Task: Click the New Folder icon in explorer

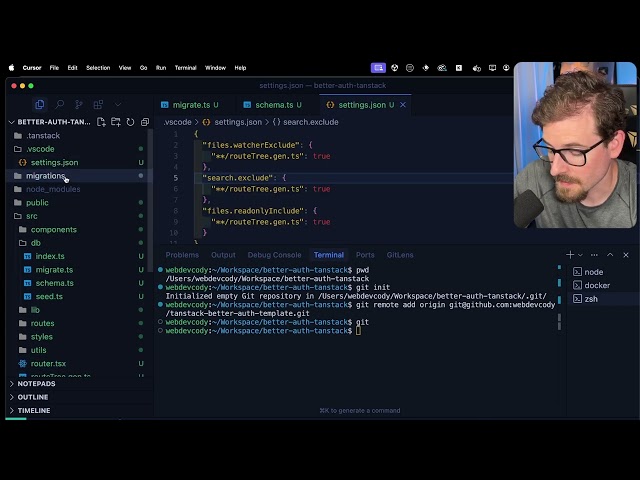Action: coord(116,122)
